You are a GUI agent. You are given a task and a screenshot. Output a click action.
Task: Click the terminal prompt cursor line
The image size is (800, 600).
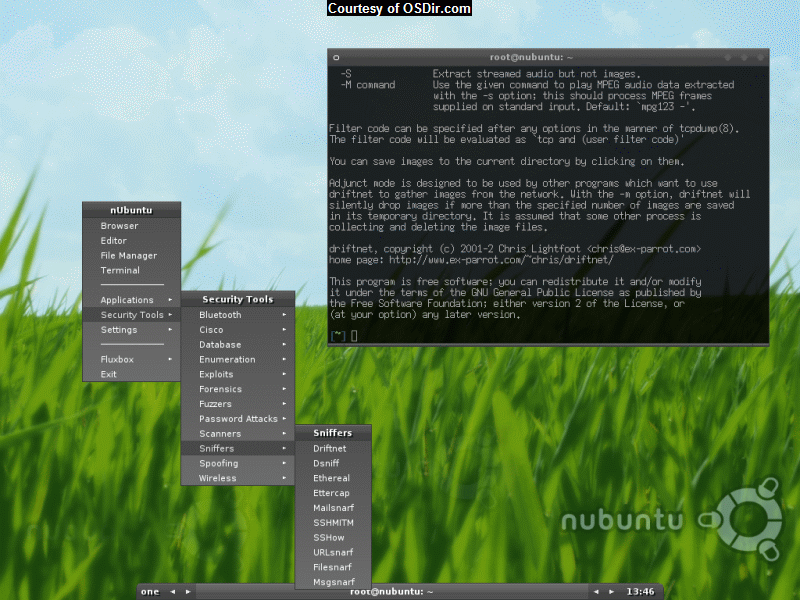coord(344,335)
